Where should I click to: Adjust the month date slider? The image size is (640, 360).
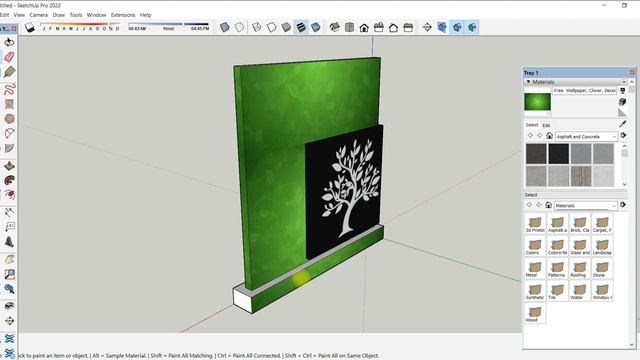tap(80, 27)
